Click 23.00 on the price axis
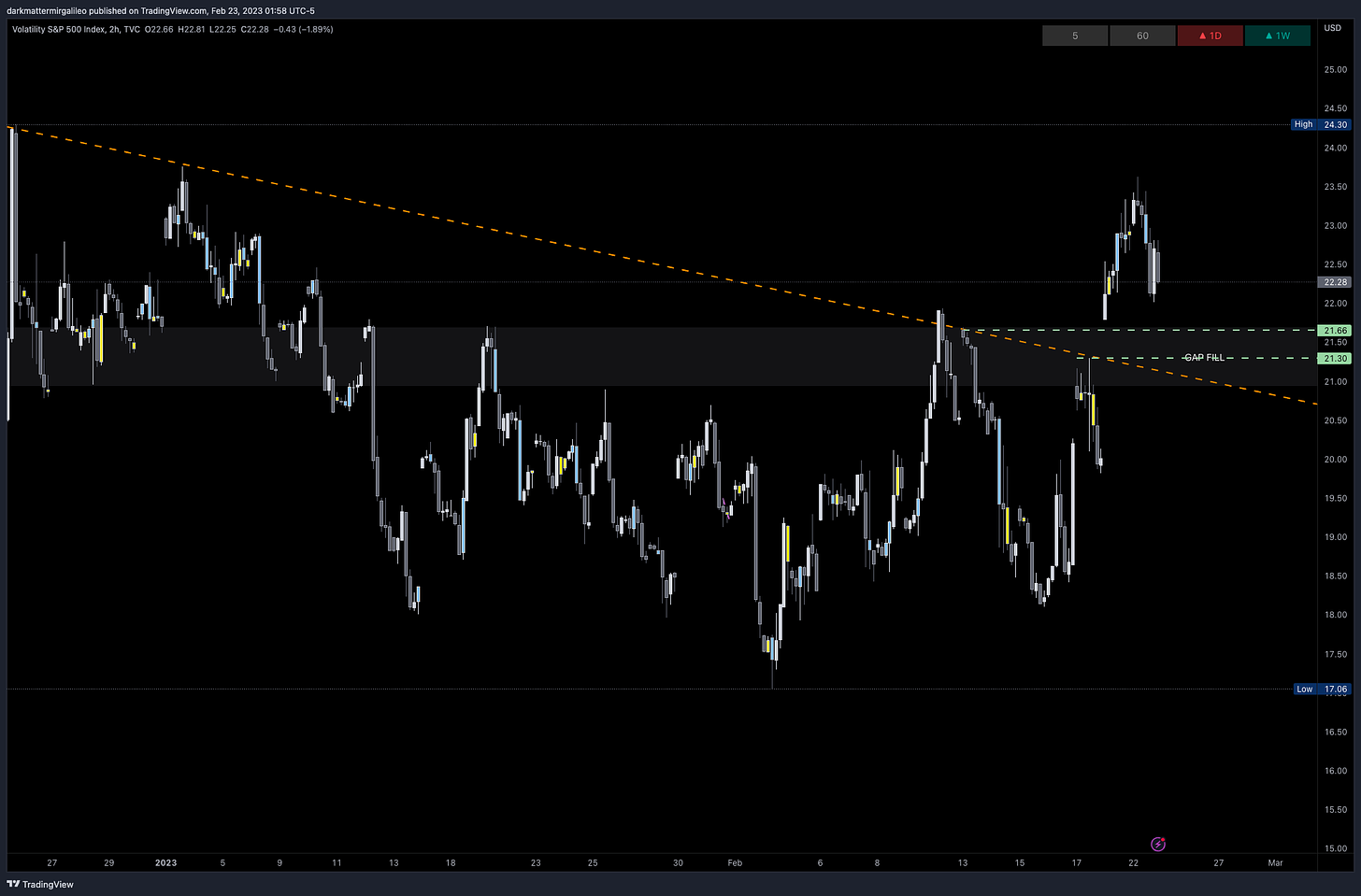Screen dimensions: 1361x896 [x=1335, y=225]
